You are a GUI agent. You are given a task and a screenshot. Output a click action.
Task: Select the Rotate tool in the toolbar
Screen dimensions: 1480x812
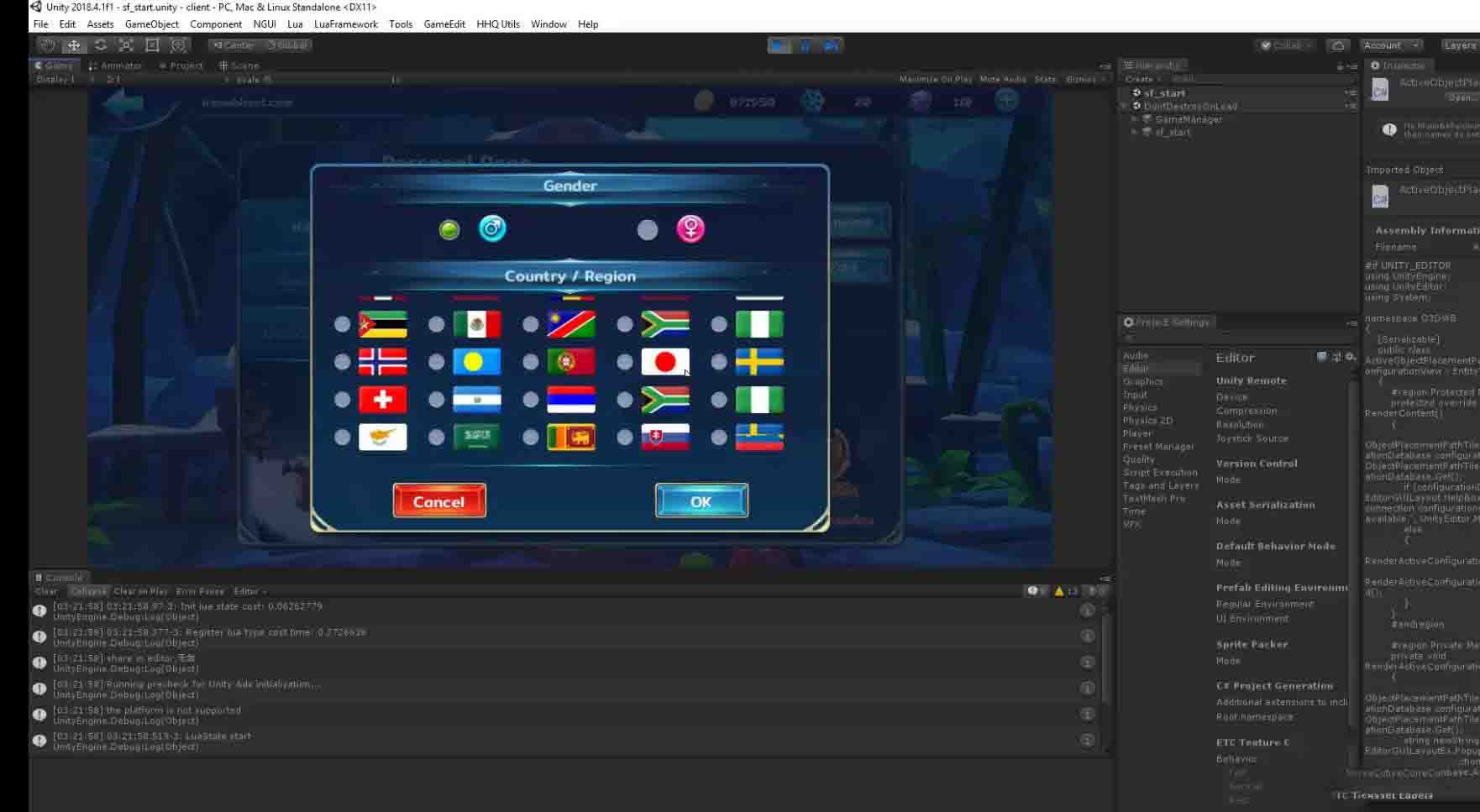100,45
